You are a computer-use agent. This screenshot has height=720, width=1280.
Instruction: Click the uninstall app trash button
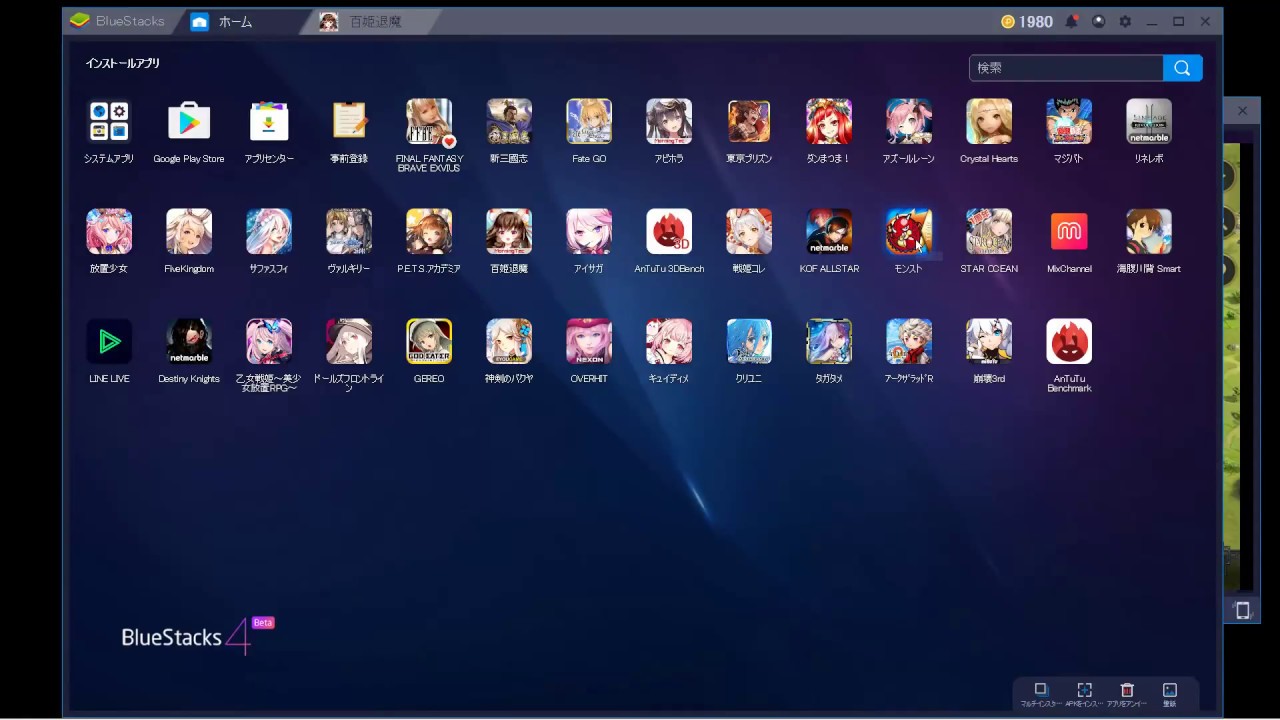coord(1127,694)
